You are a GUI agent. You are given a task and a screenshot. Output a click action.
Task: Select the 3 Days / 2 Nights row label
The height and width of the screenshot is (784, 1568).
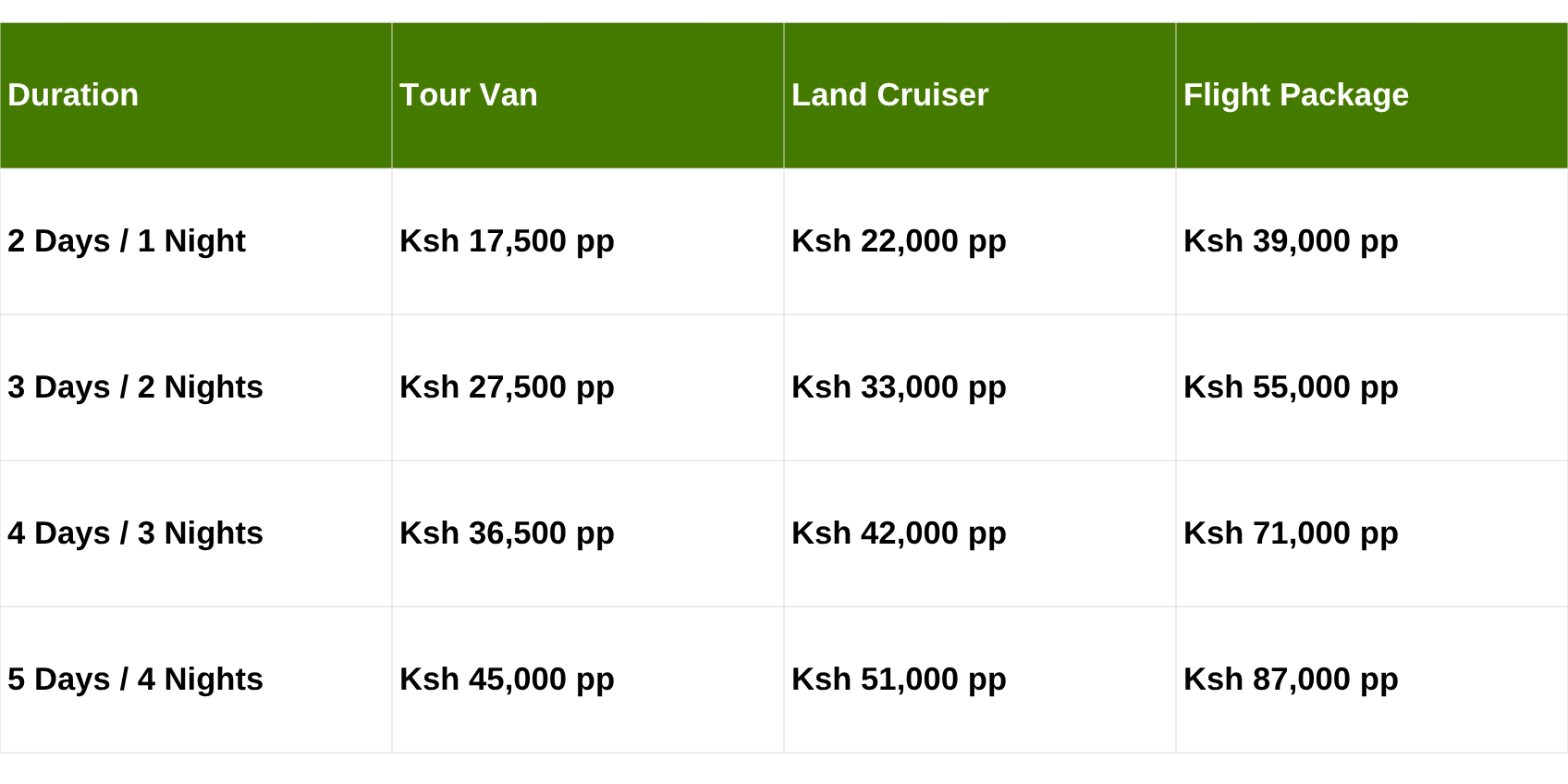click(135, 387)
